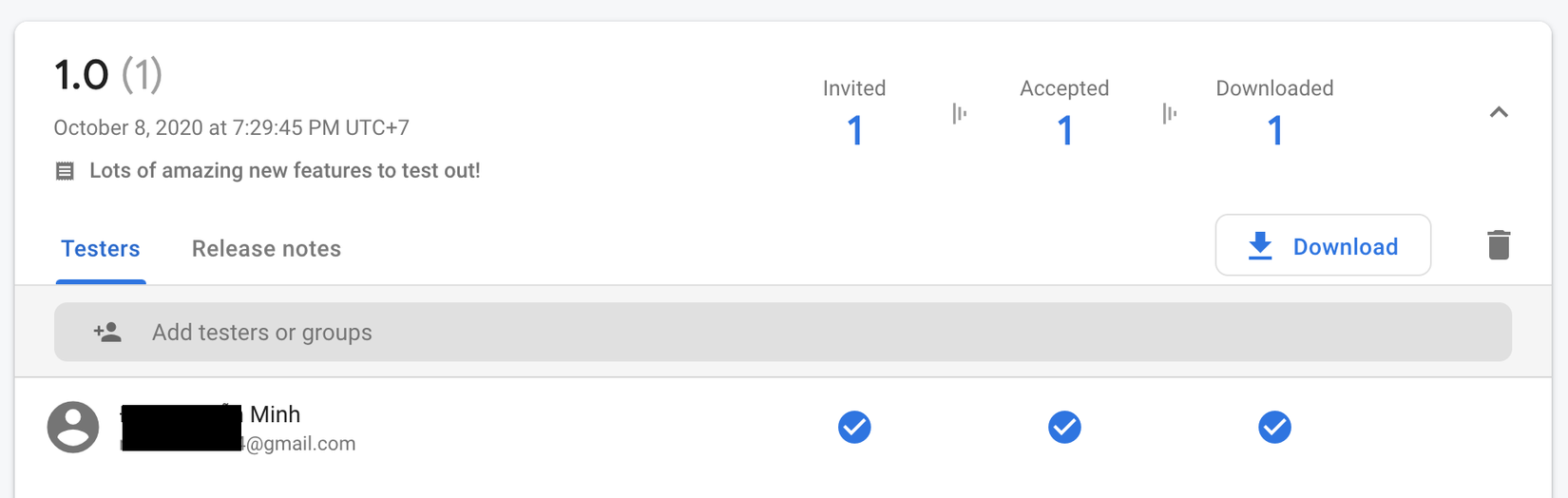Image resolution: width=1568 pixels, height=498 pixels.
Task: Select the Testers tab
Action: [x=101, y=248]
